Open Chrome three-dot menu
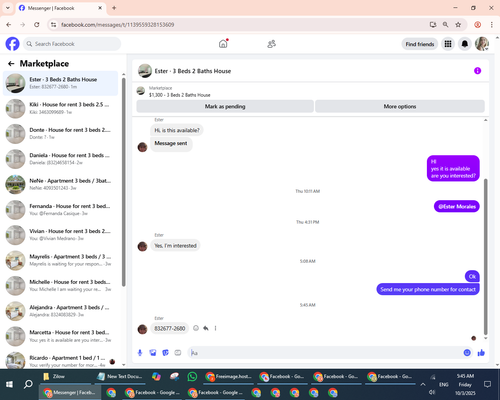This screenshot has width=500, height=400. pos(491,25)
